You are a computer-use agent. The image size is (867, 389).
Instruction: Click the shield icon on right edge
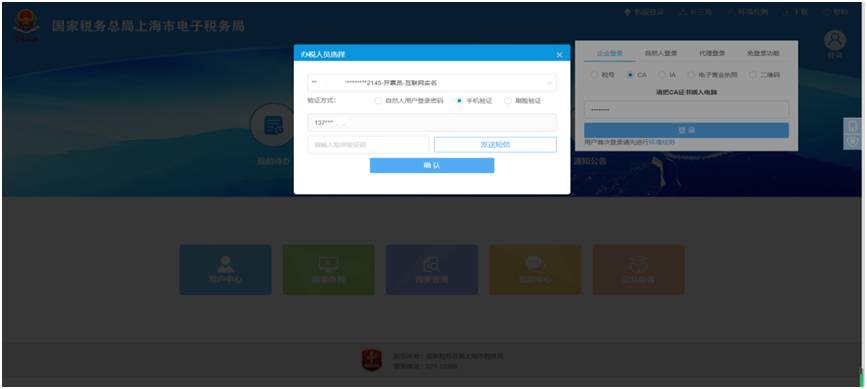point(852,141)
